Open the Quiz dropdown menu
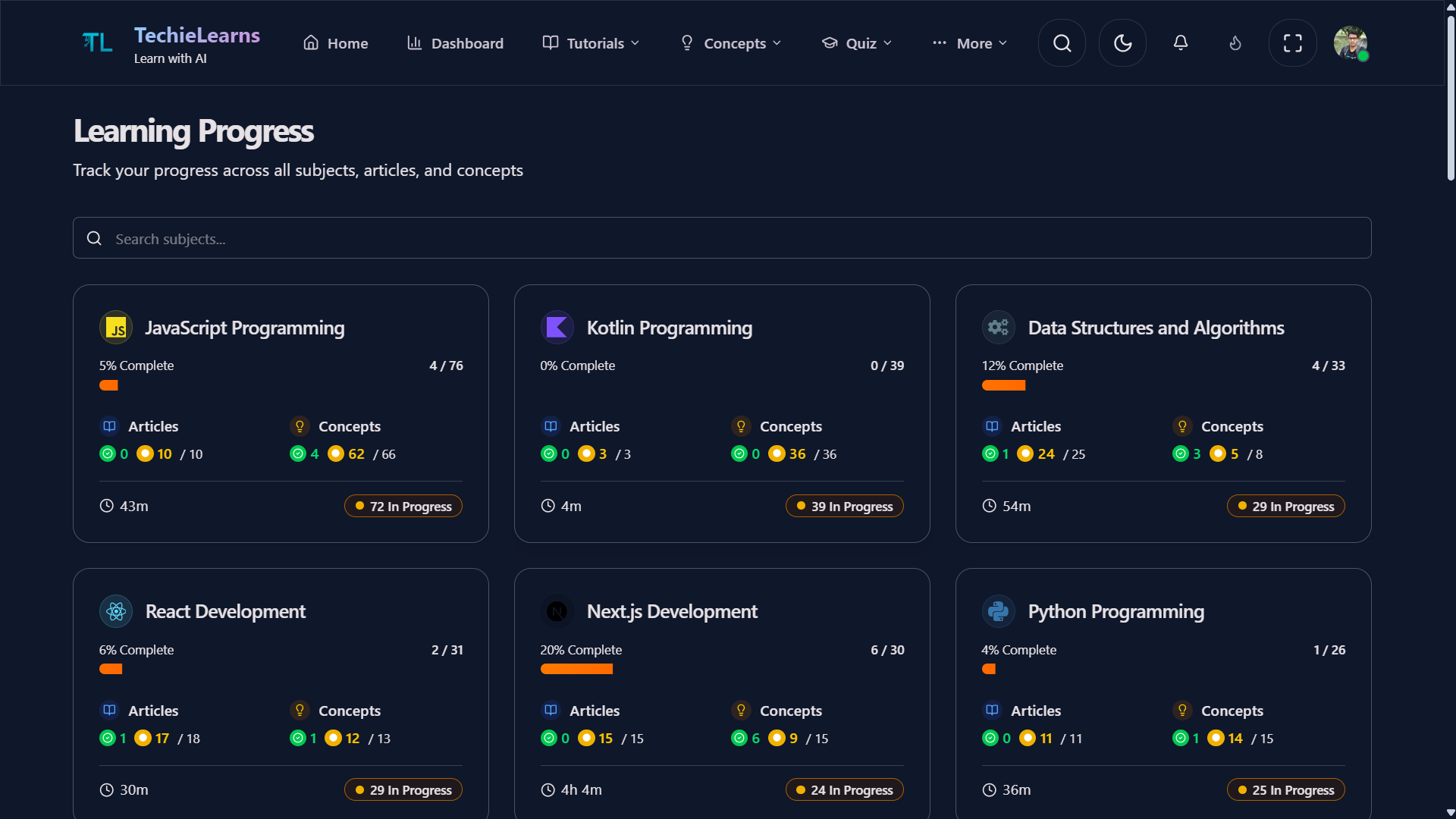The height and width of the screenshot is (819, 1456). [x=856, y=43]
